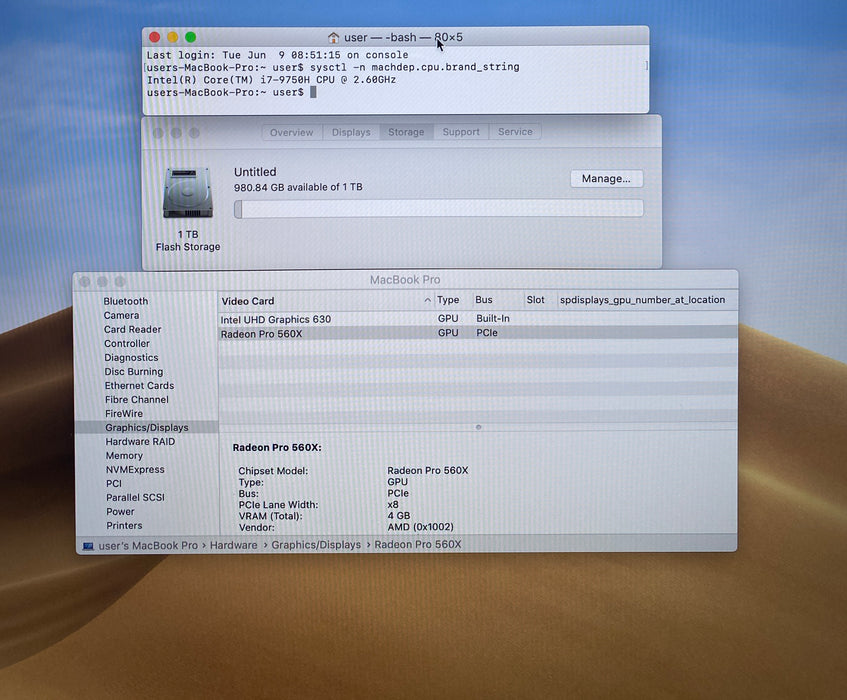This screenshot has width=847, height=700.
Task: Select Disc Burning in the sidebar
Action: 133,372
